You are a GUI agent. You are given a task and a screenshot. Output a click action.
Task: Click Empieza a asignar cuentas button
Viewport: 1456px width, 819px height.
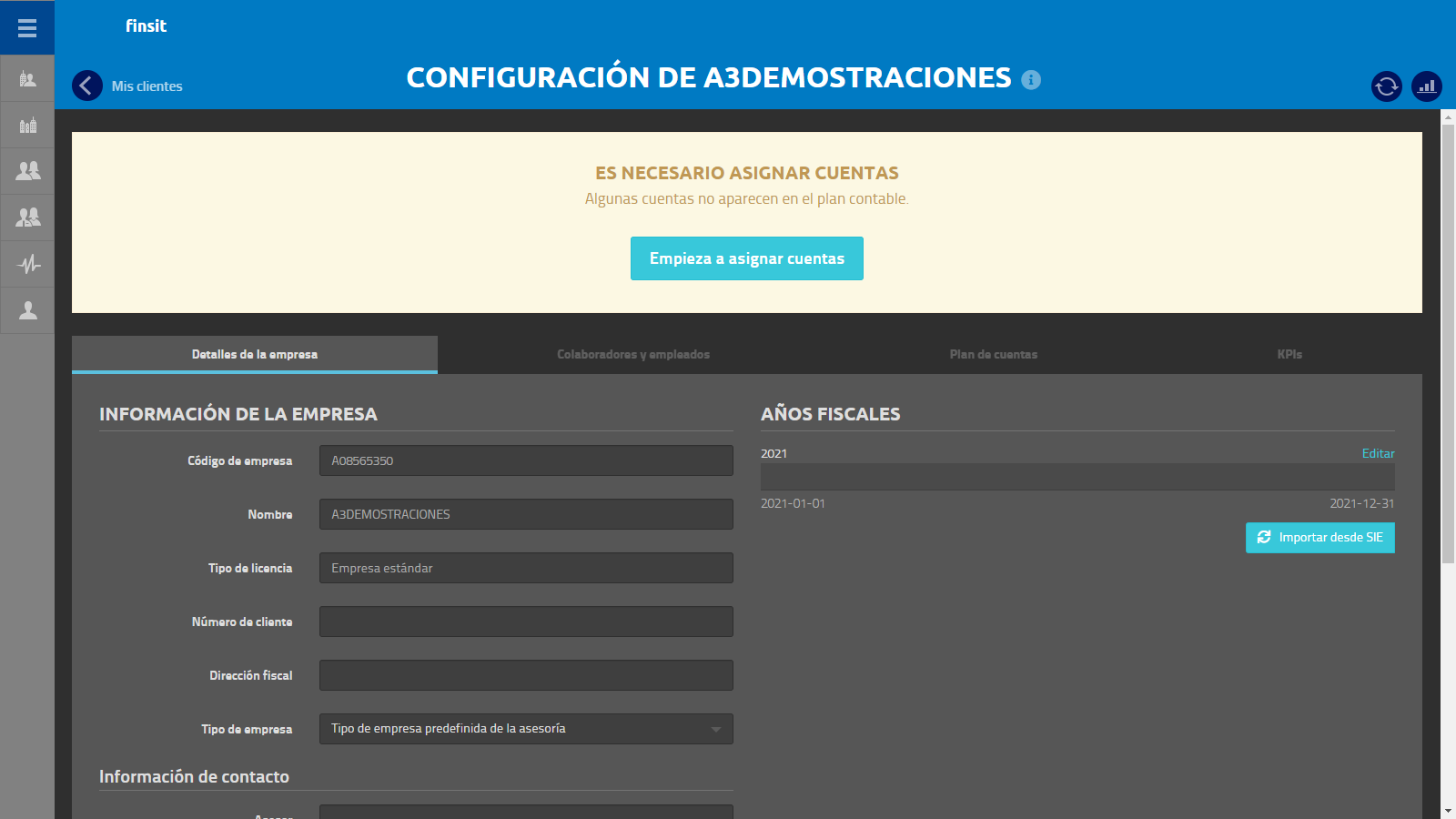click(747, 258)
